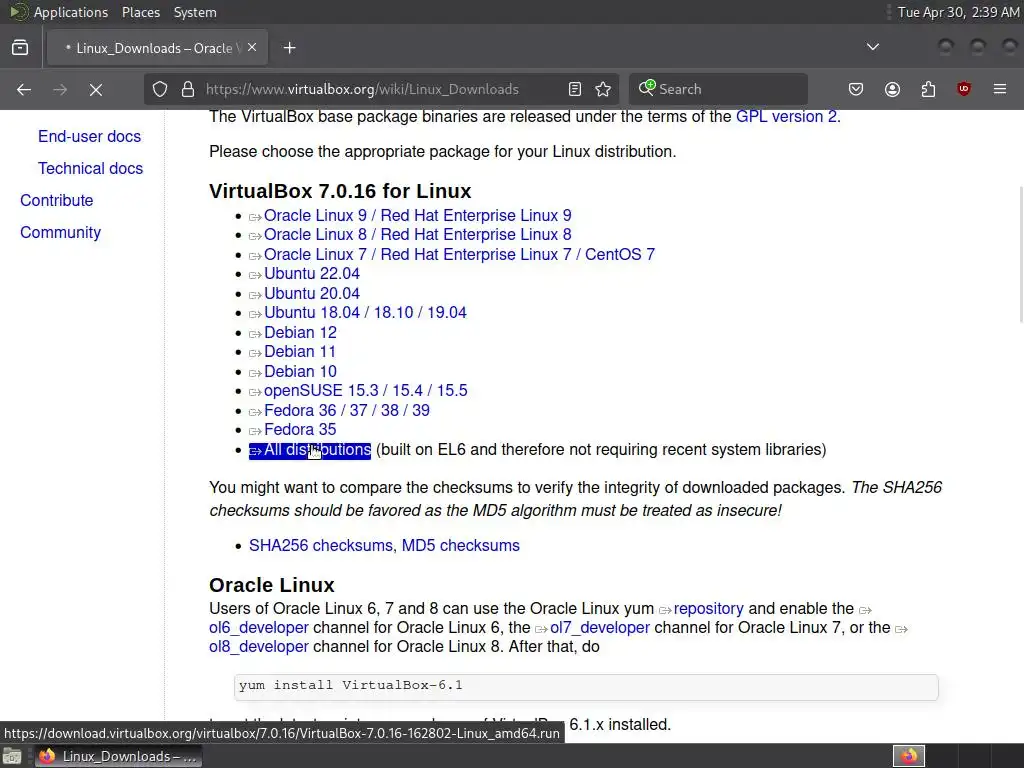1024x768 pixels.
Task: Close the Linux_Downloads tab
Action: [252, 48]
